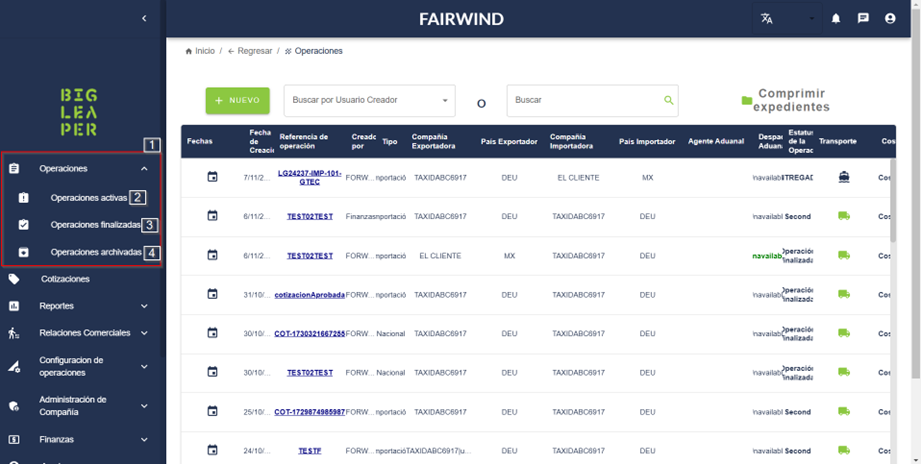Image resolution: width=921 pixels, height=464 pixels.
Task: Click the green search magnifier icon
Action: tap(668, 100)
